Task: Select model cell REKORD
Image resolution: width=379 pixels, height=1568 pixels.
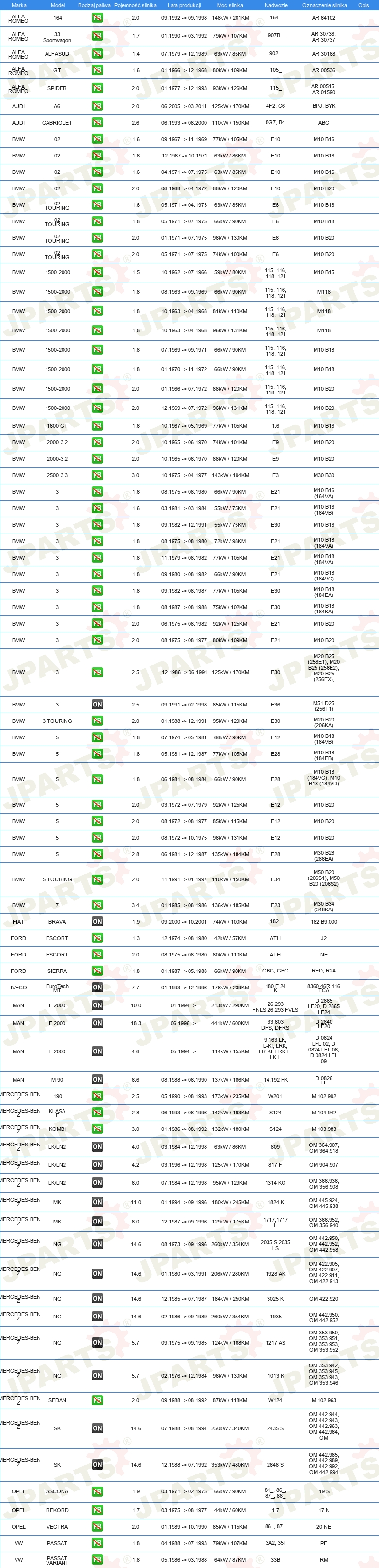Action: tap(57, 1510)
